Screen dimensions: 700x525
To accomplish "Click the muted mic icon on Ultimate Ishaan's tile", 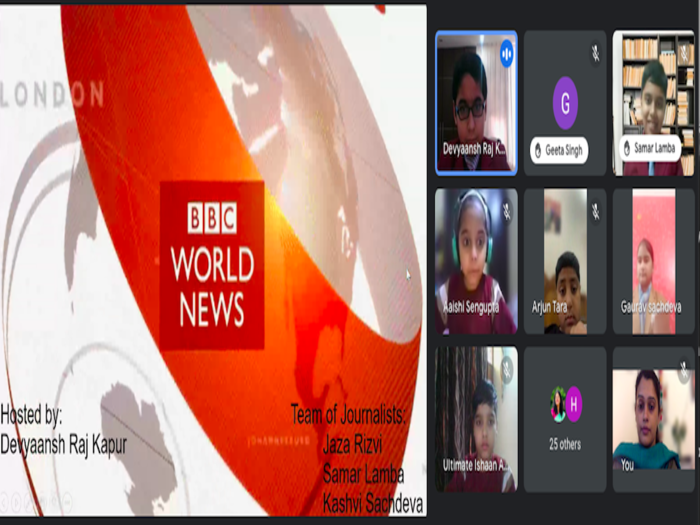I will coord(506,370).
